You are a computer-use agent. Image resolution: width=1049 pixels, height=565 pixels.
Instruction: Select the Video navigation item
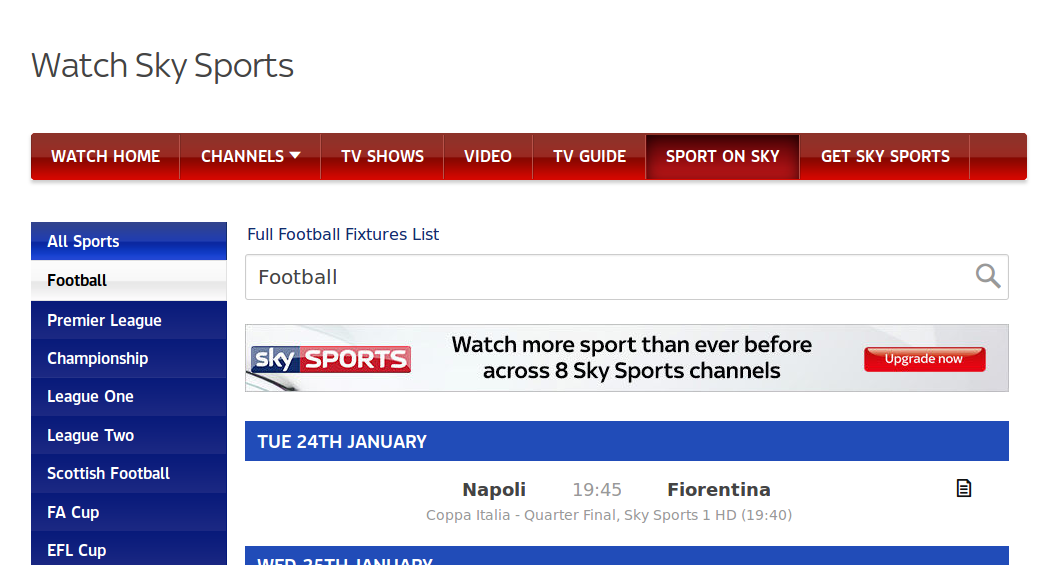pos(488,156)
